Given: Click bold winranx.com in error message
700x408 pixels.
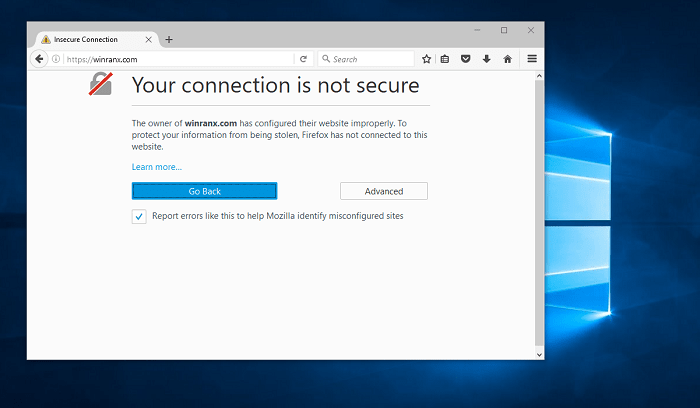Looking at the screenshot, I should (x=211, y=123).
